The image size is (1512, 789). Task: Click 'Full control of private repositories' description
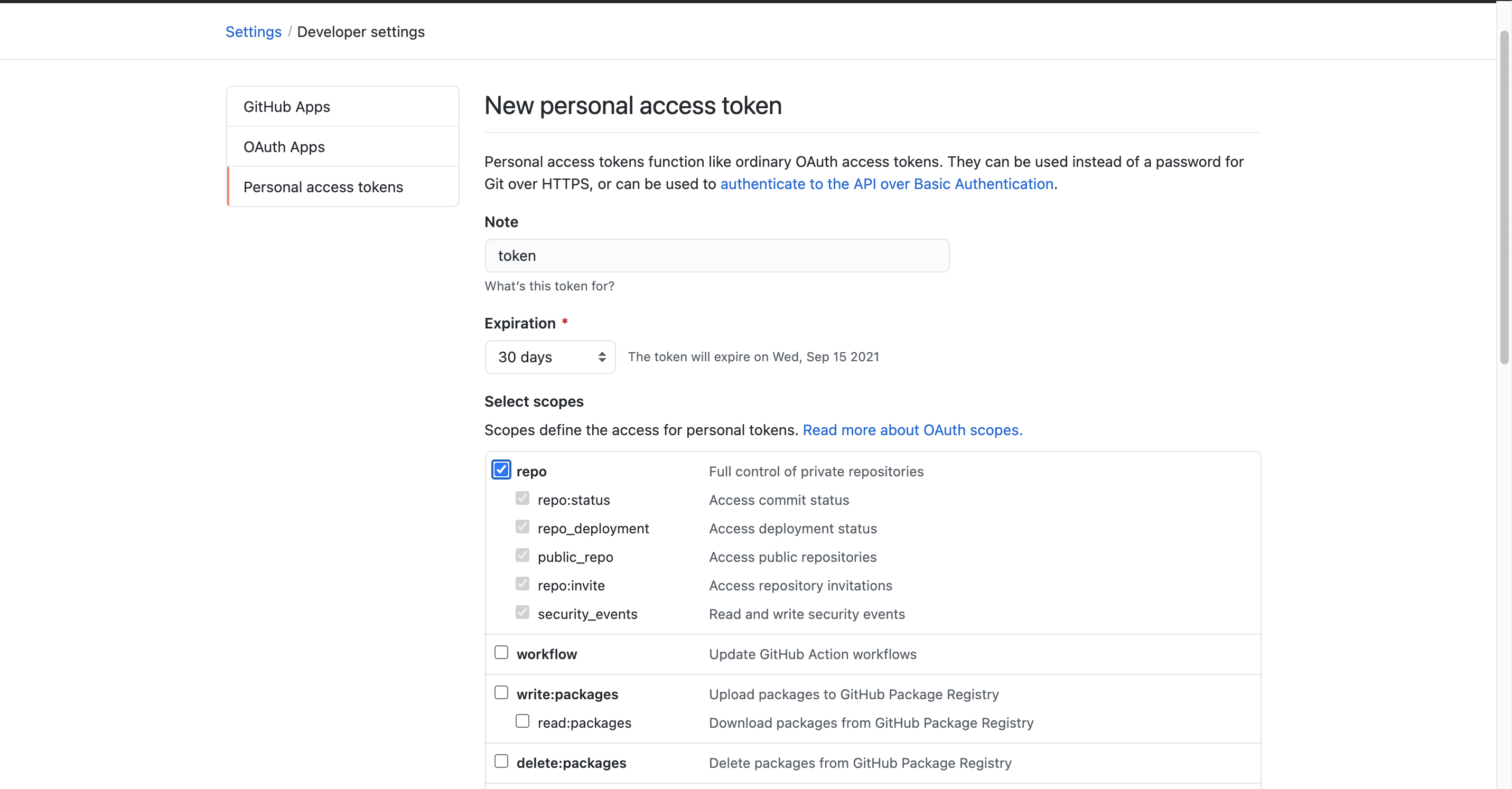tap(816, 472)
